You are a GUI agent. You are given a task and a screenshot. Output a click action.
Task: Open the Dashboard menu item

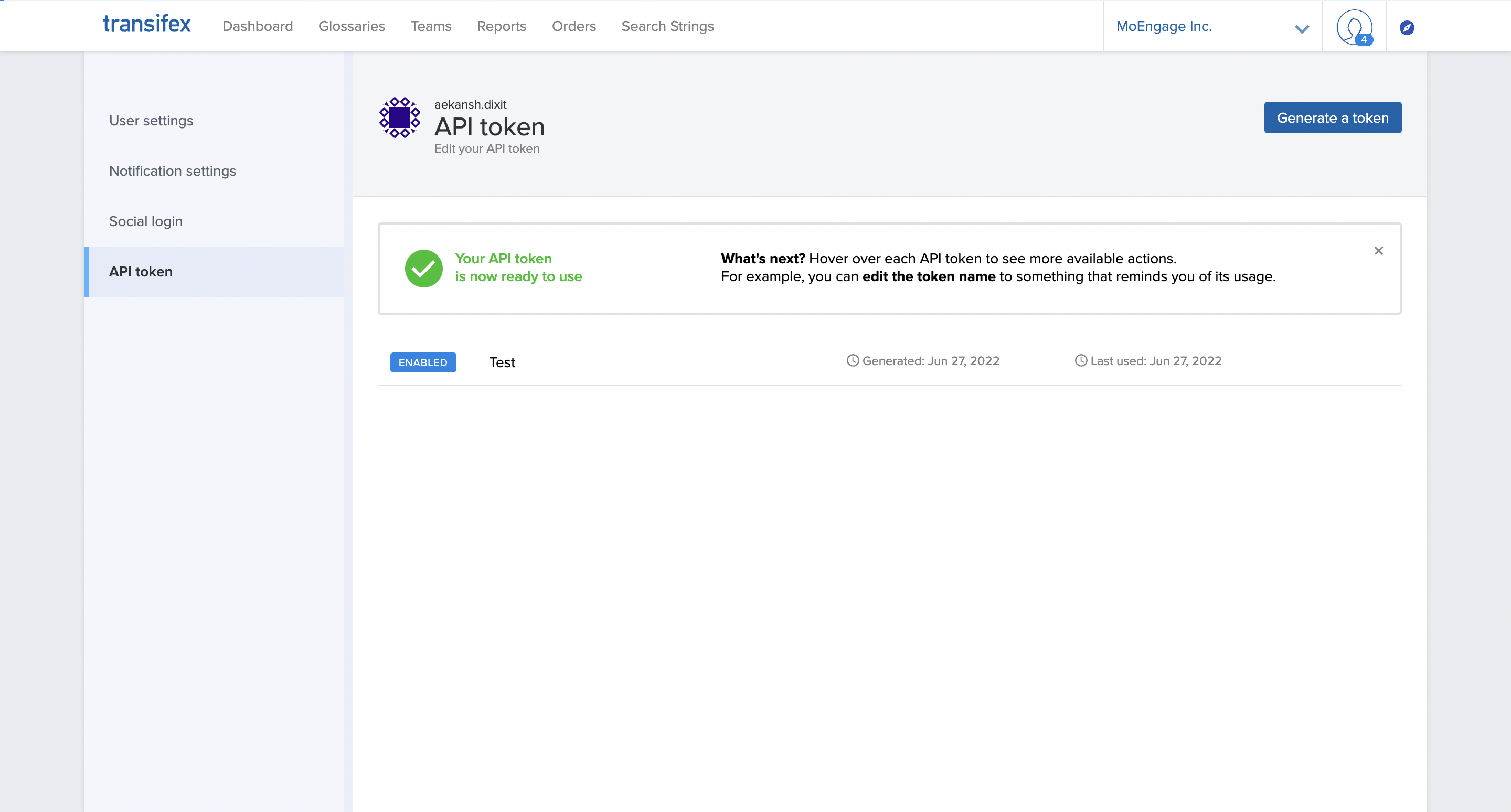coord(258,26)
